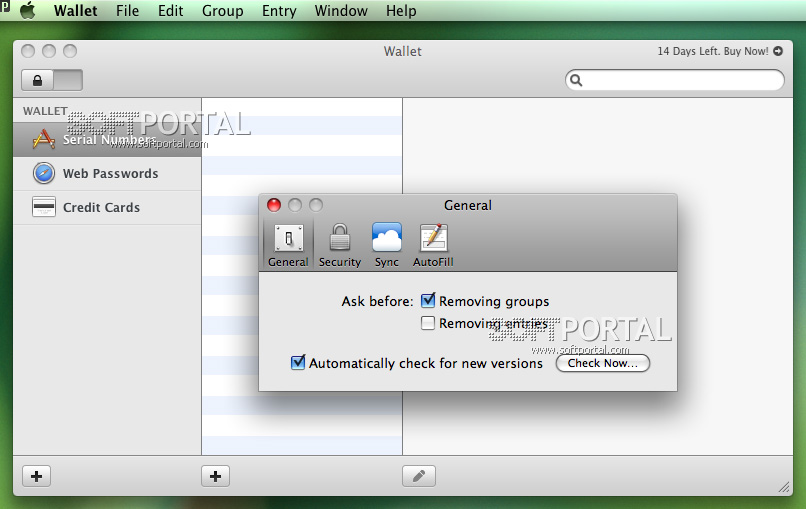Click the magnifier icon in search field
This screenshot has width=806, height=509.
click(576, 80)
